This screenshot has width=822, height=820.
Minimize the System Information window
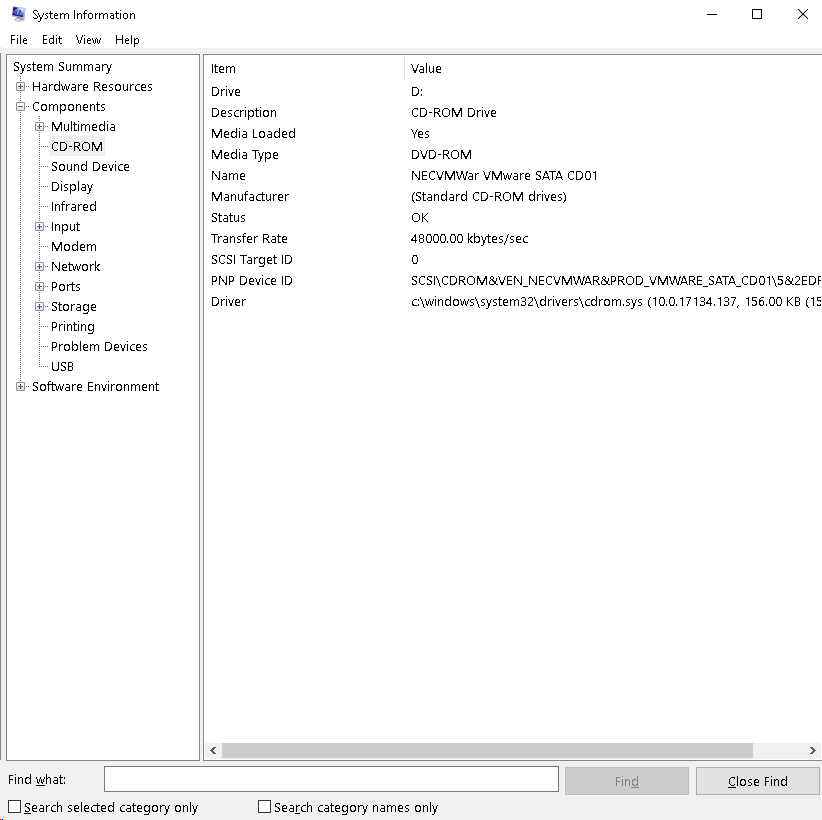click(711, 14)
